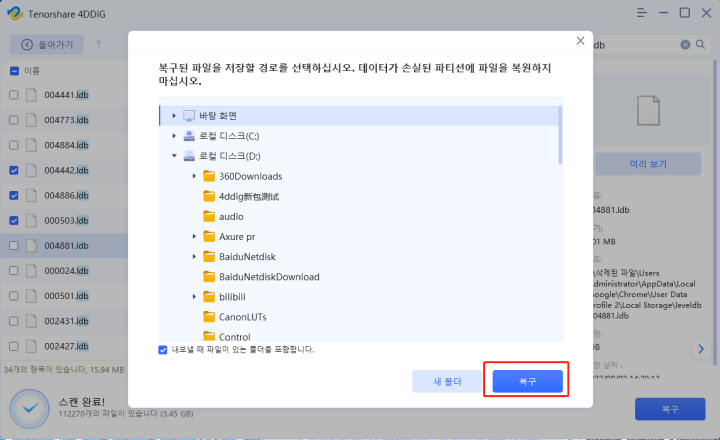Click the 로컬 디스크(C:) drive icon
The width and height of the screenshot is (720, 440).
tap(189, 136)
